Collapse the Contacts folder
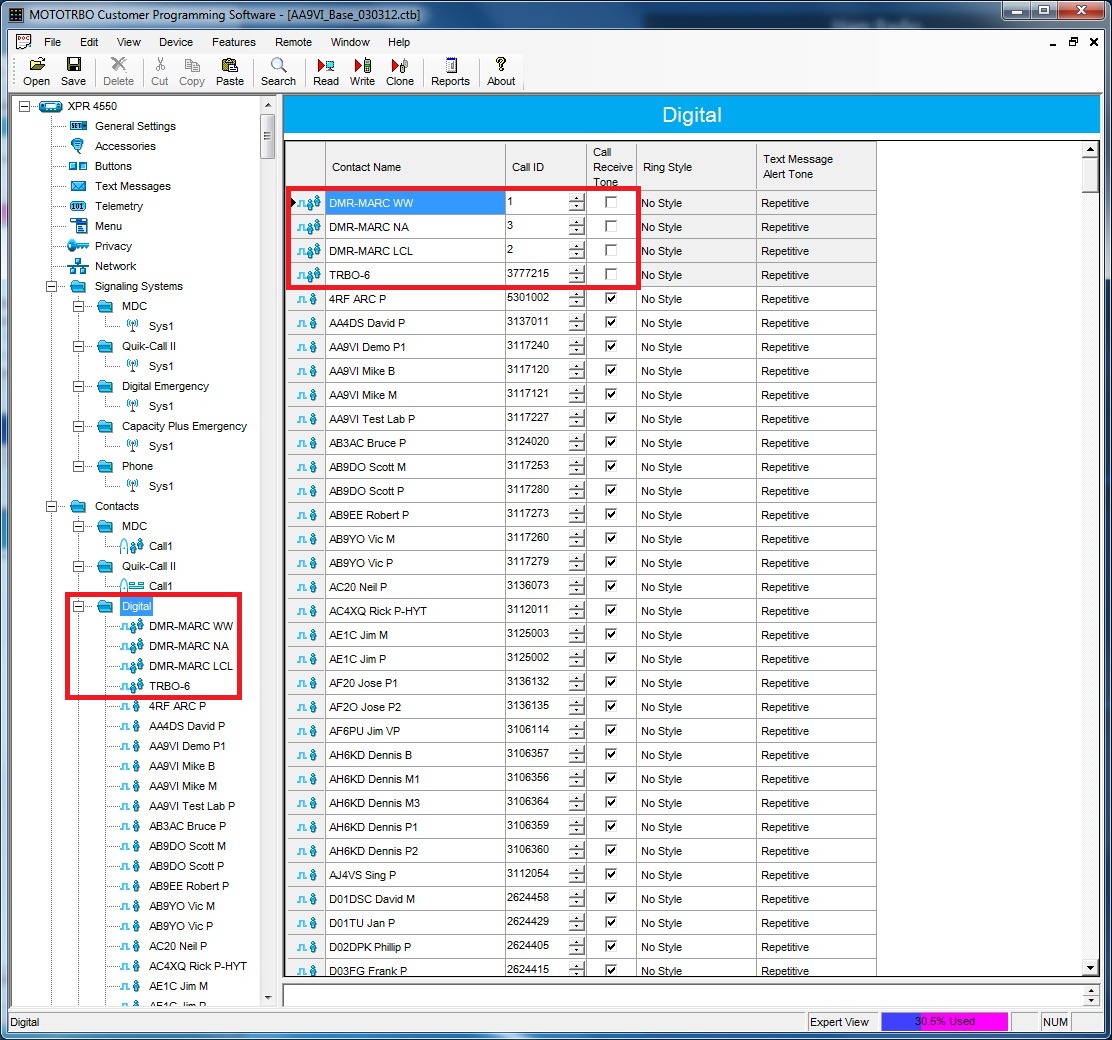 pos(52,507)
